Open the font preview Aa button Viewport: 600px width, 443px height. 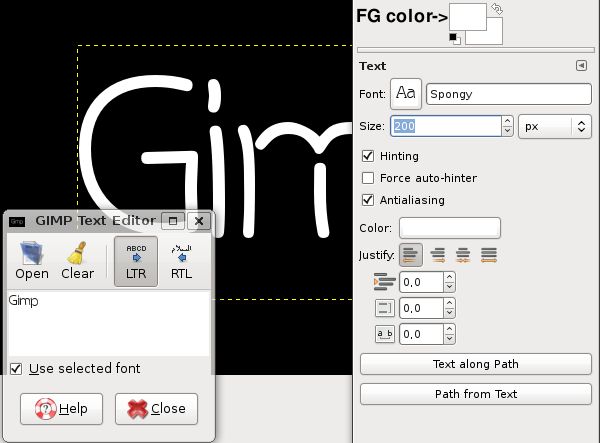tap(406, 94)
